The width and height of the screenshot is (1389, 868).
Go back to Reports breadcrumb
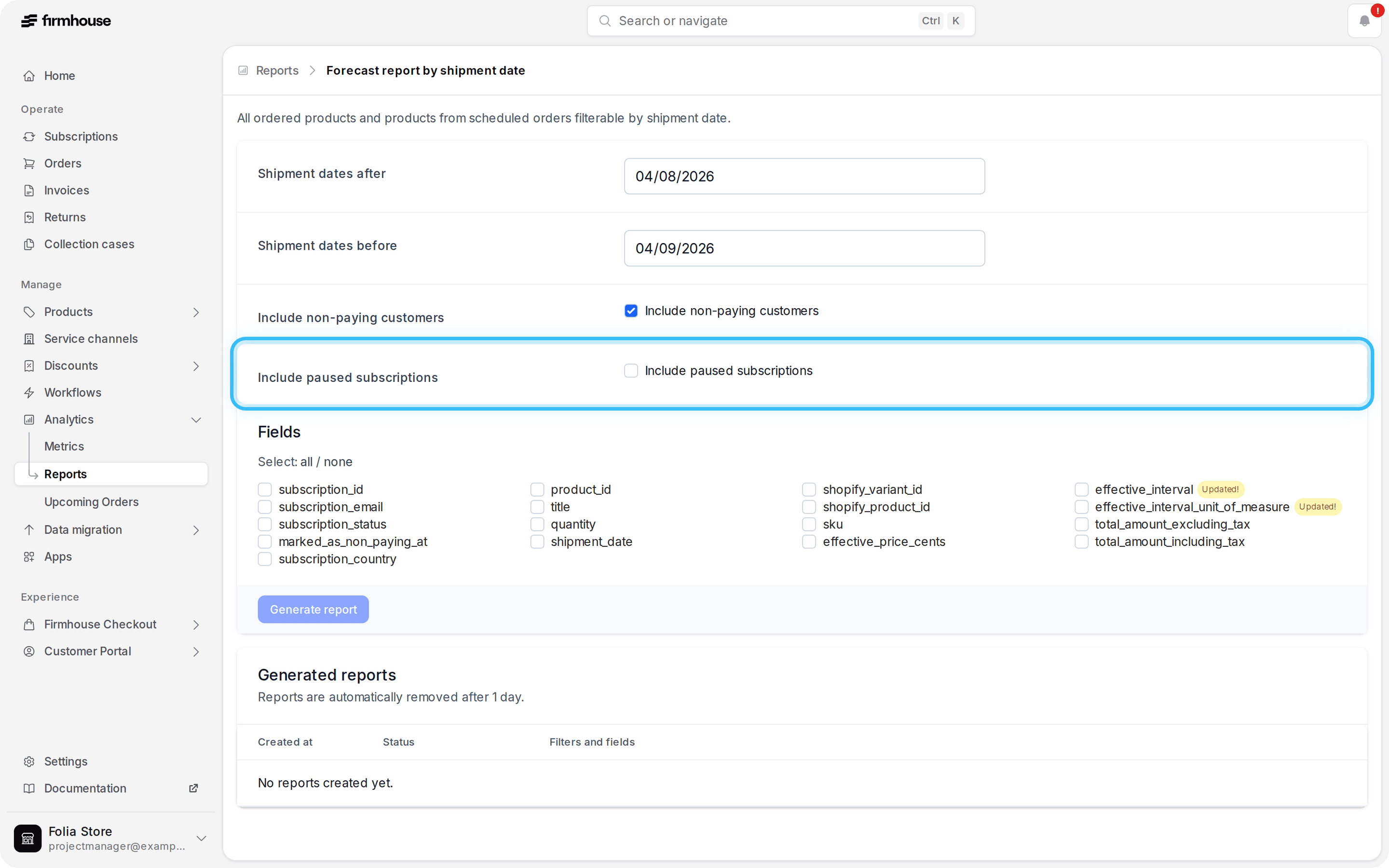pyautogui.click(x=277, y=70)
